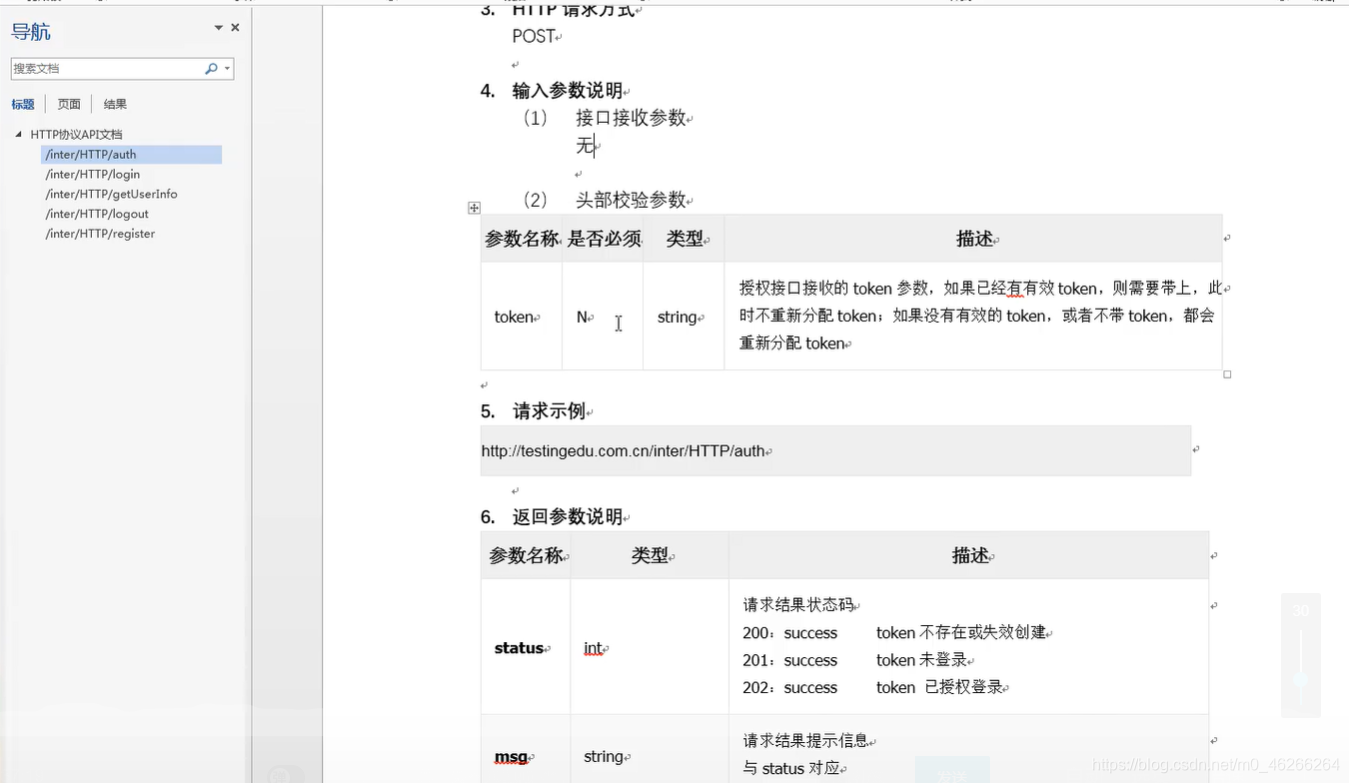Select /inter/HTTP/login heading
1349x783 pixels.
92,174
